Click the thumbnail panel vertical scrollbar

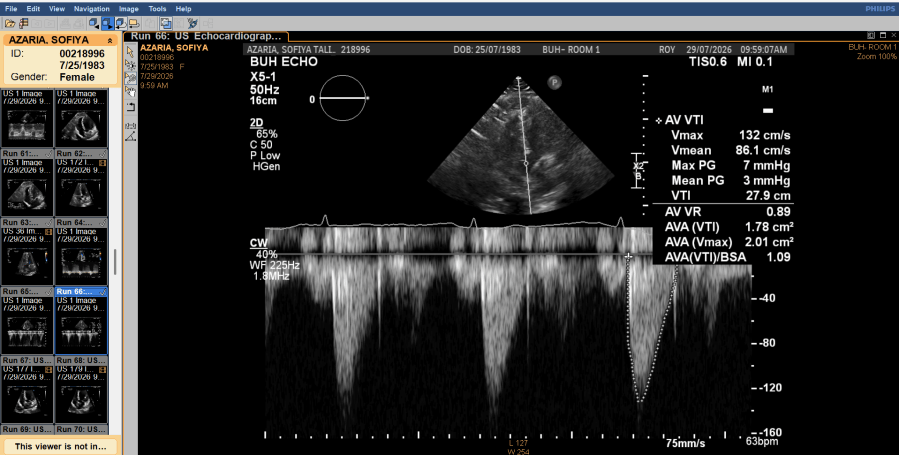pos(115,261)
